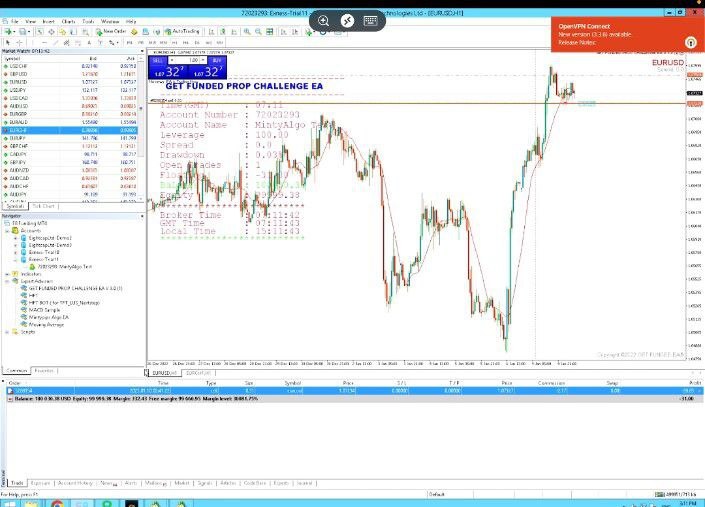Open the profiles dropdown arrow in toolbar

pyautogui.click(x=29, y=32)
